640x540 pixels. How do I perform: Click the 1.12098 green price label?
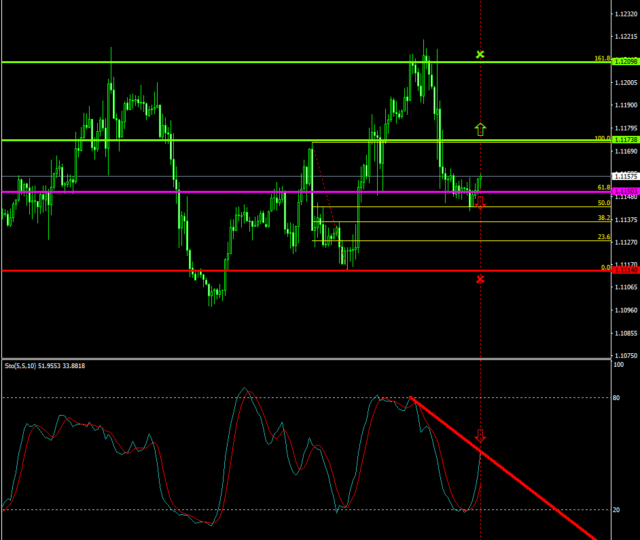[x=625, y=62]
